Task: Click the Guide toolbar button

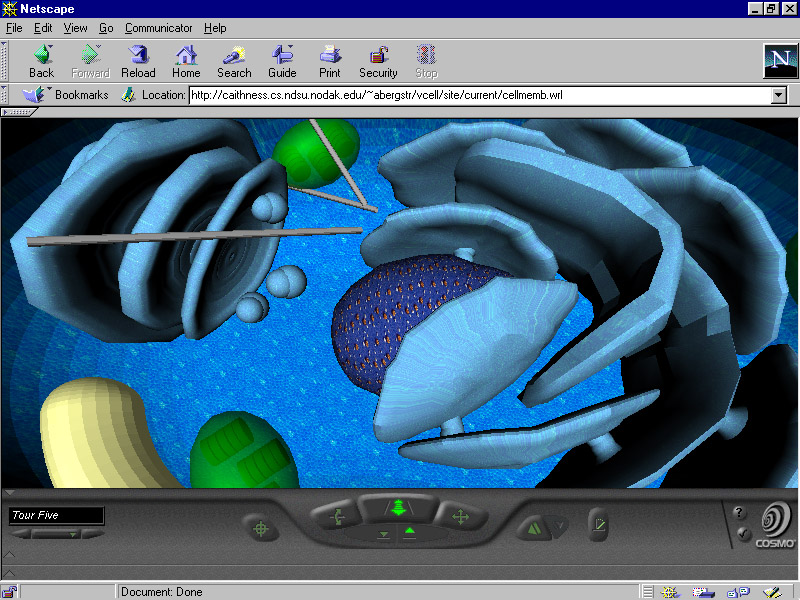Action: point(282,61)
